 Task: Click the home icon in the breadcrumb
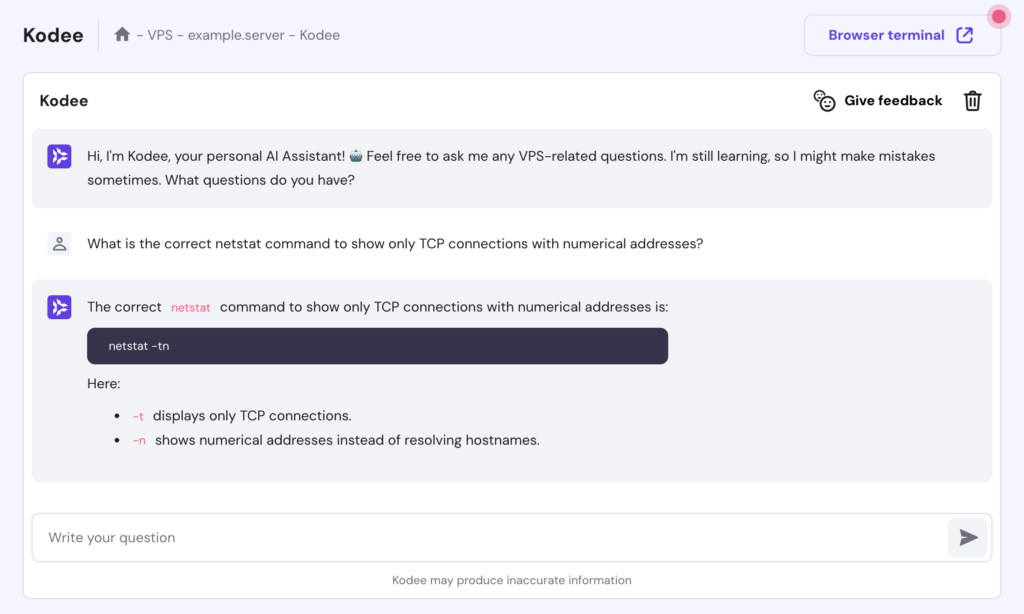[x=122, y=34]
